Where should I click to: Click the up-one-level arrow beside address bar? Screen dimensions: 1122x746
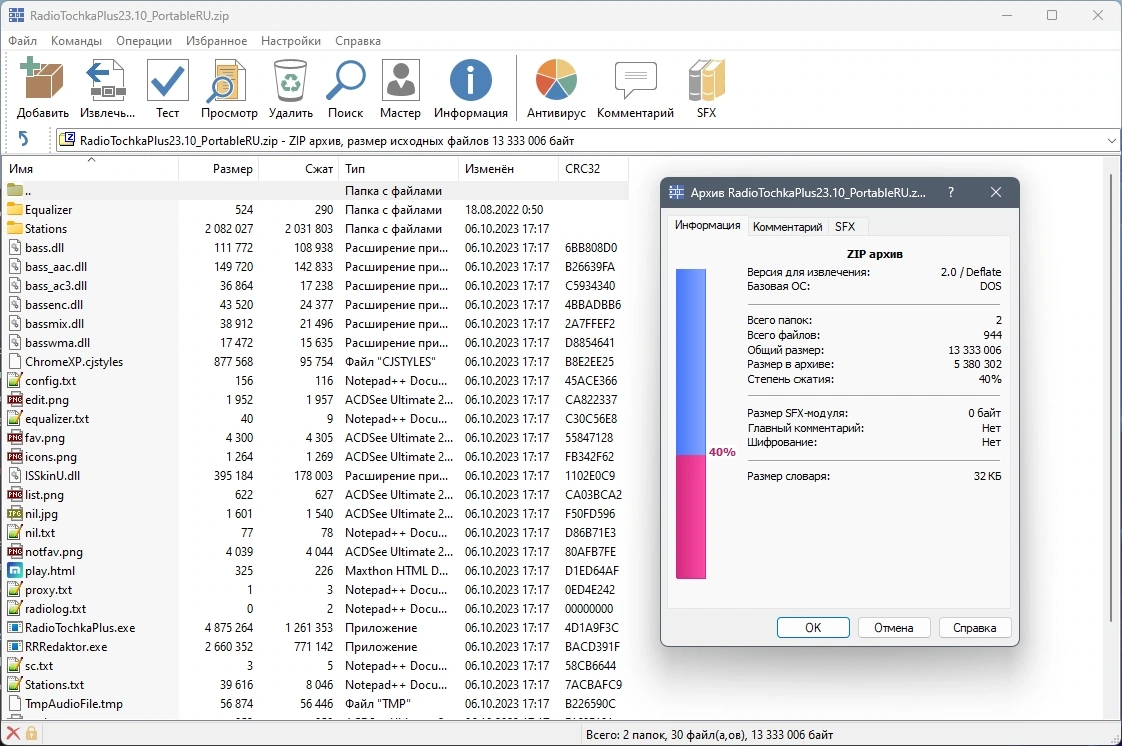click(x=24, y=139)
